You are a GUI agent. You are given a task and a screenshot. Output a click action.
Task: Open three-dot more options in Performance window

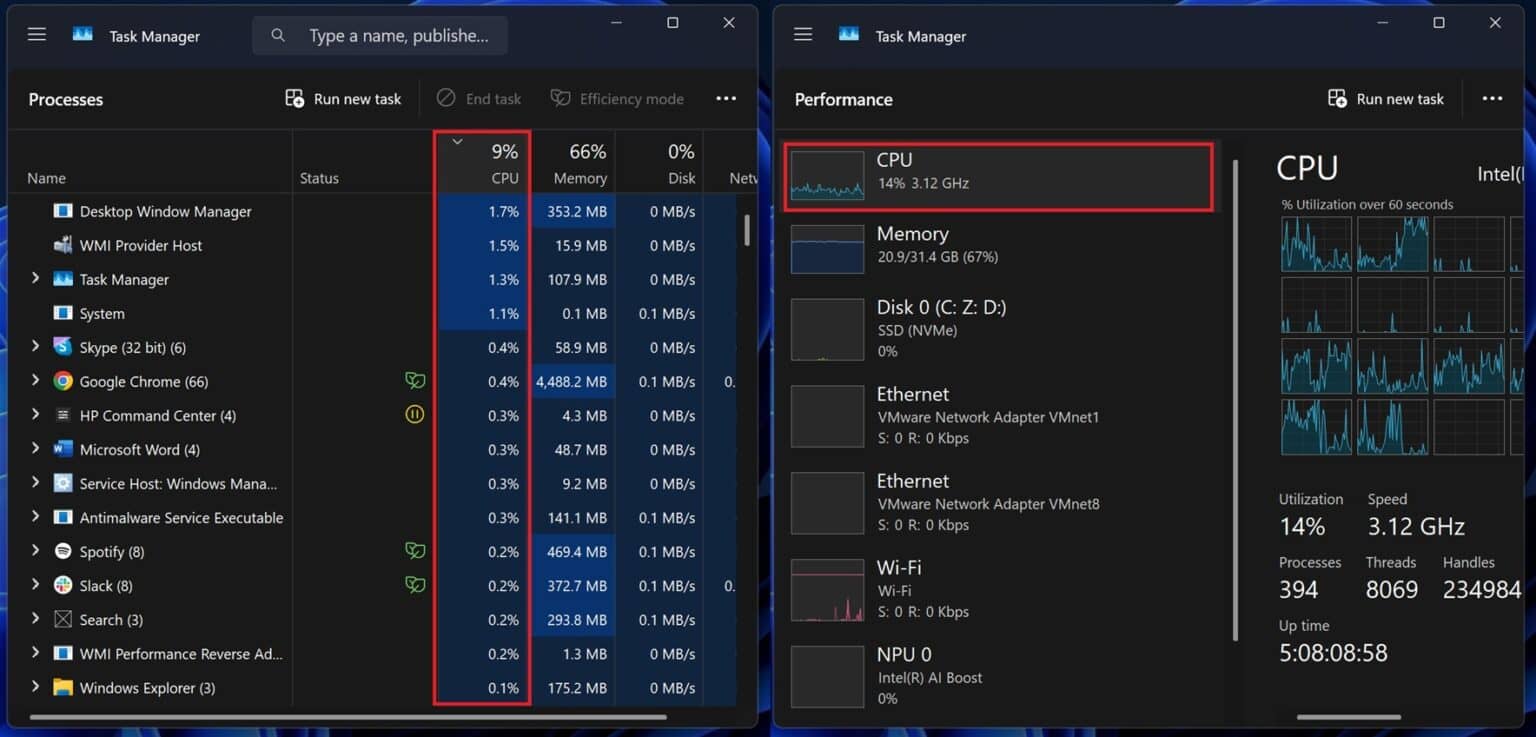pos(1492,98)
